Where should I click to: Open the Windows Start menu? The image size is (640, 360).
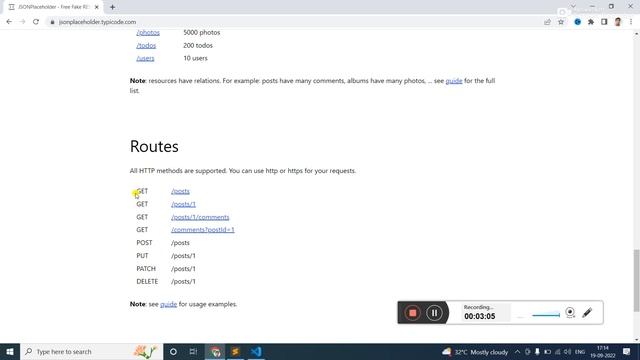10,351
